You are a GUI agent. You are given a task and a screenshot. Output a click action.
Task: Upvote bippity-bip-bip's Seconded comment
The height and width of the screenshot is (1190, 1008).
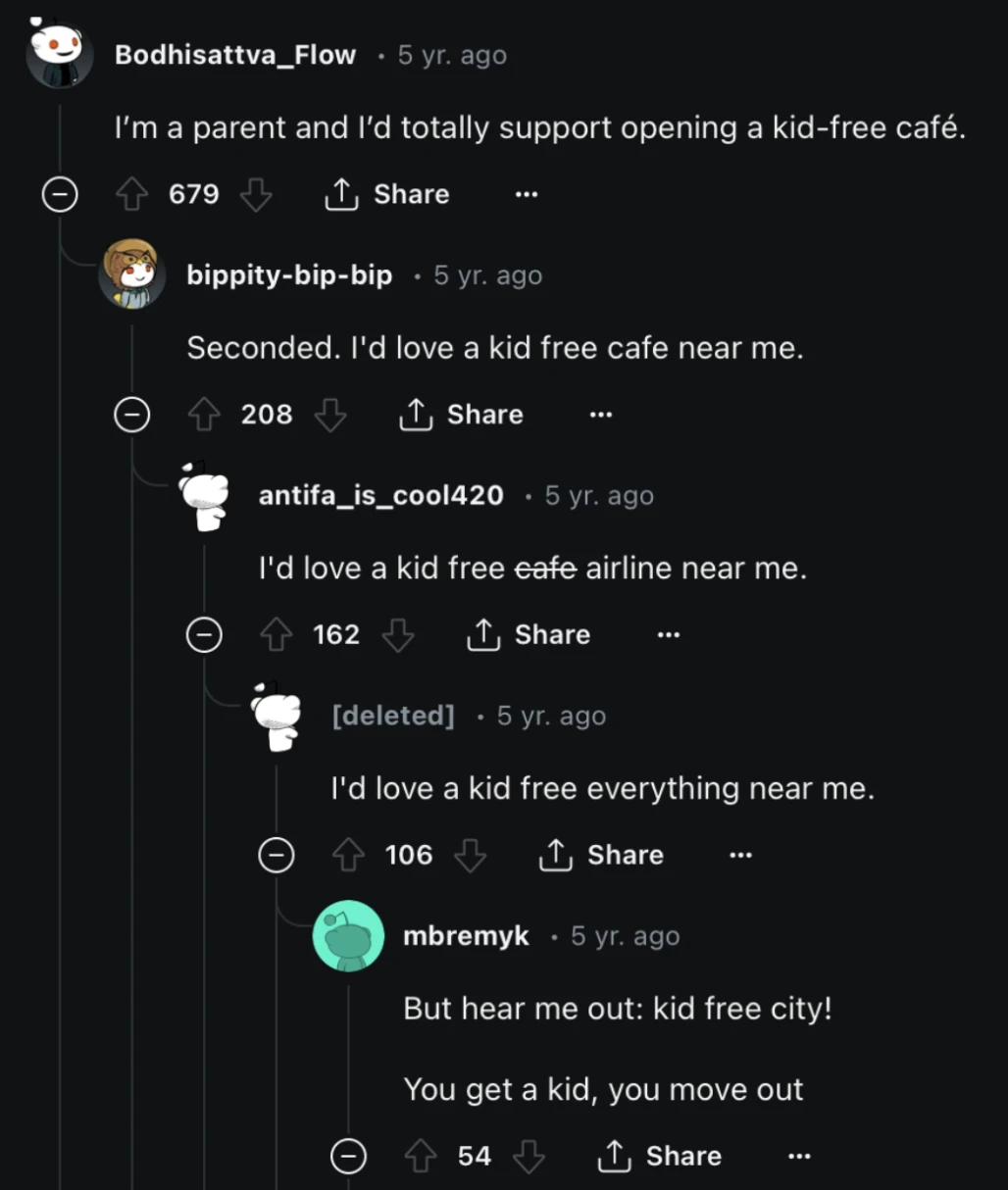pyautogui.click(x=204, y=415)
